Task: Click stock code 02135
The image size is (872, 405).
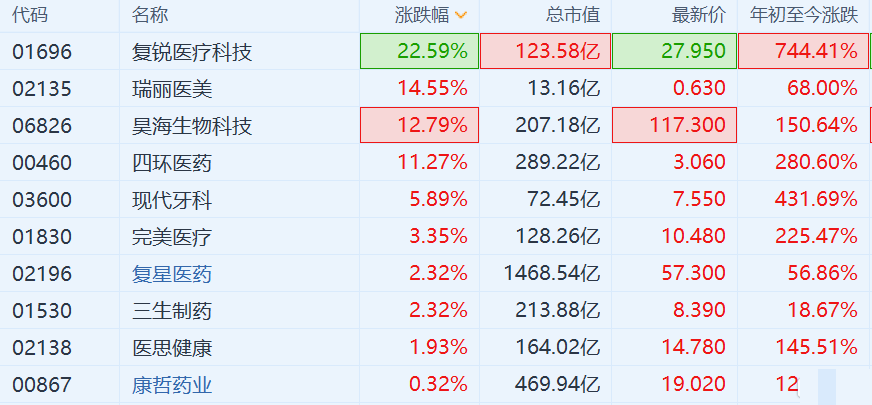Action: coord(42,88)
